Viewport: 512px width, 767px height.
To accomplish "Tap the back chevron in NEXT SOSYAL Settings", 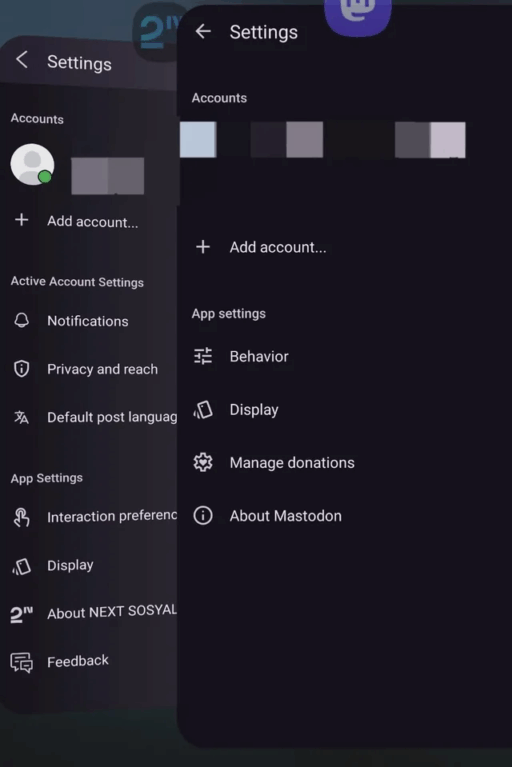I will 22,60.
